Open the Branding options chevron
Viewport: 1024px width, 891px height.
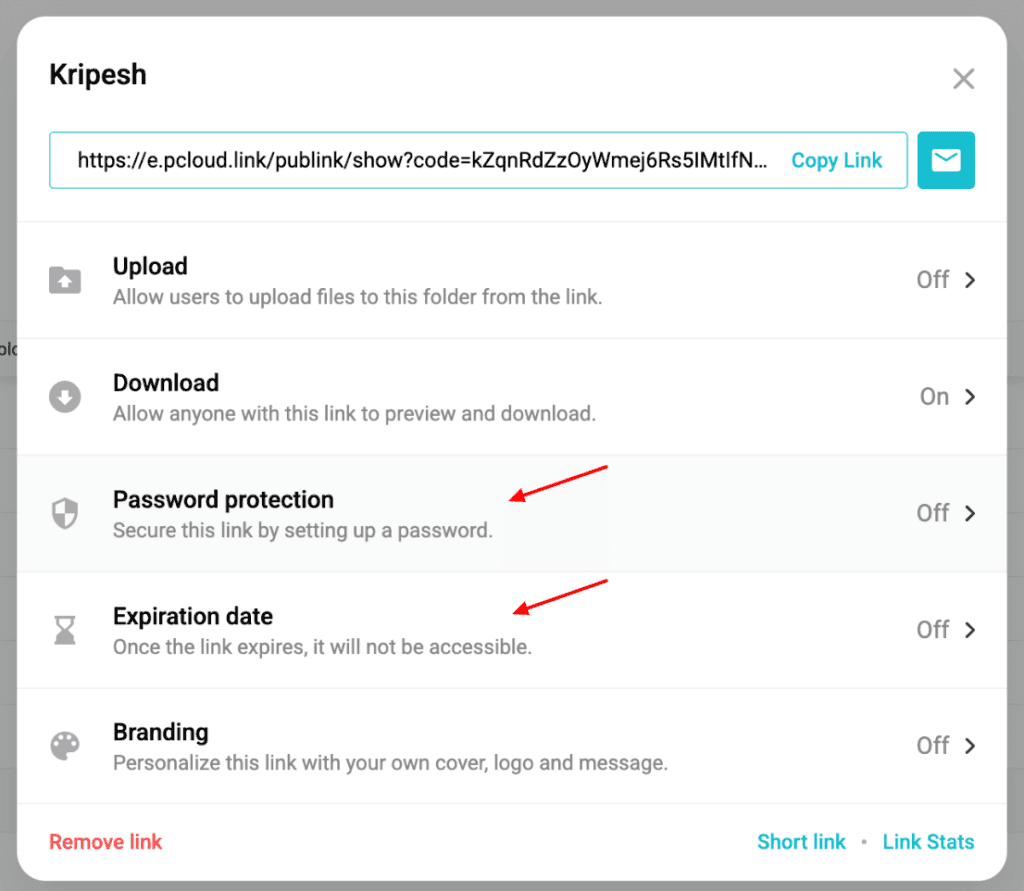970,746
